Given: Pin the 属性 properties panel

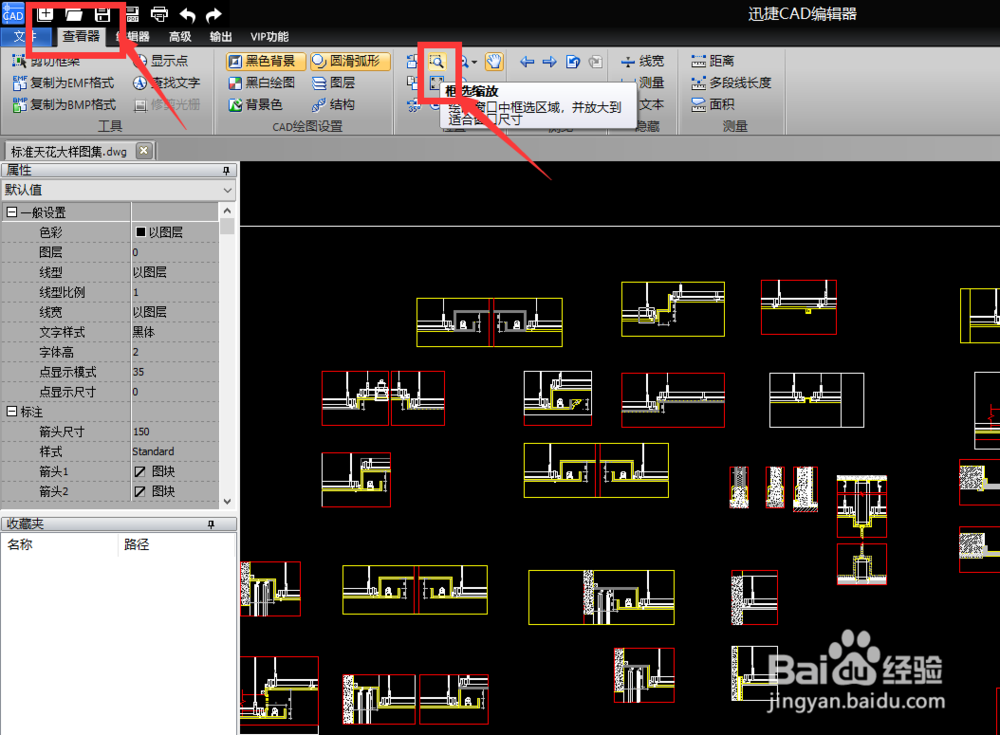Looking at the screenshot, I should pos(226,170).
